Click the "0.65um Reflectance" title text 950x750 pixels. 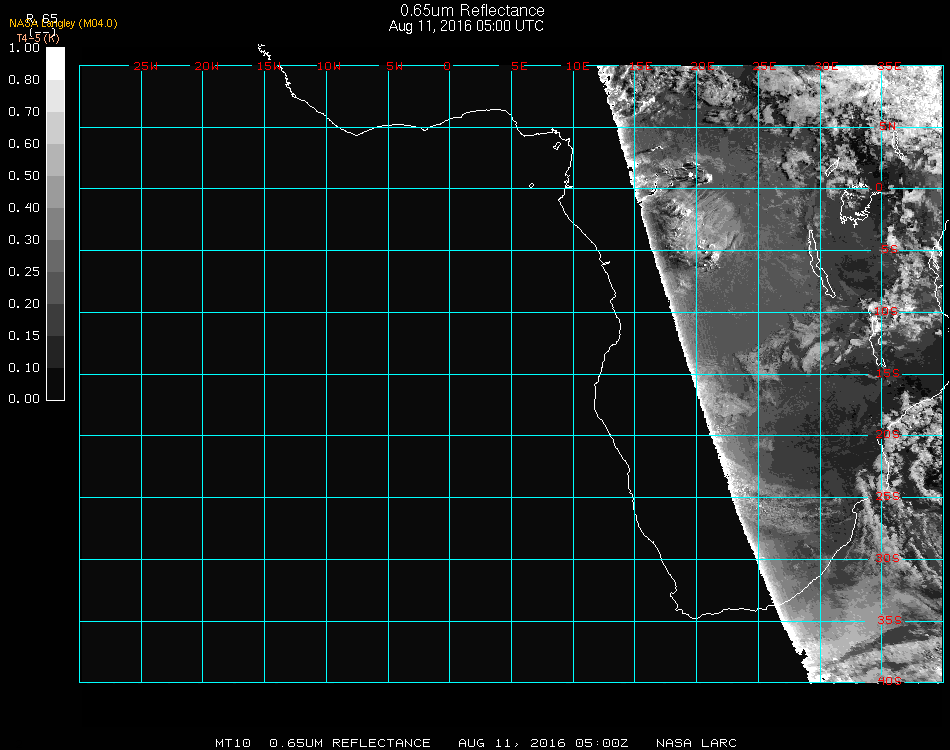point(472,10)
